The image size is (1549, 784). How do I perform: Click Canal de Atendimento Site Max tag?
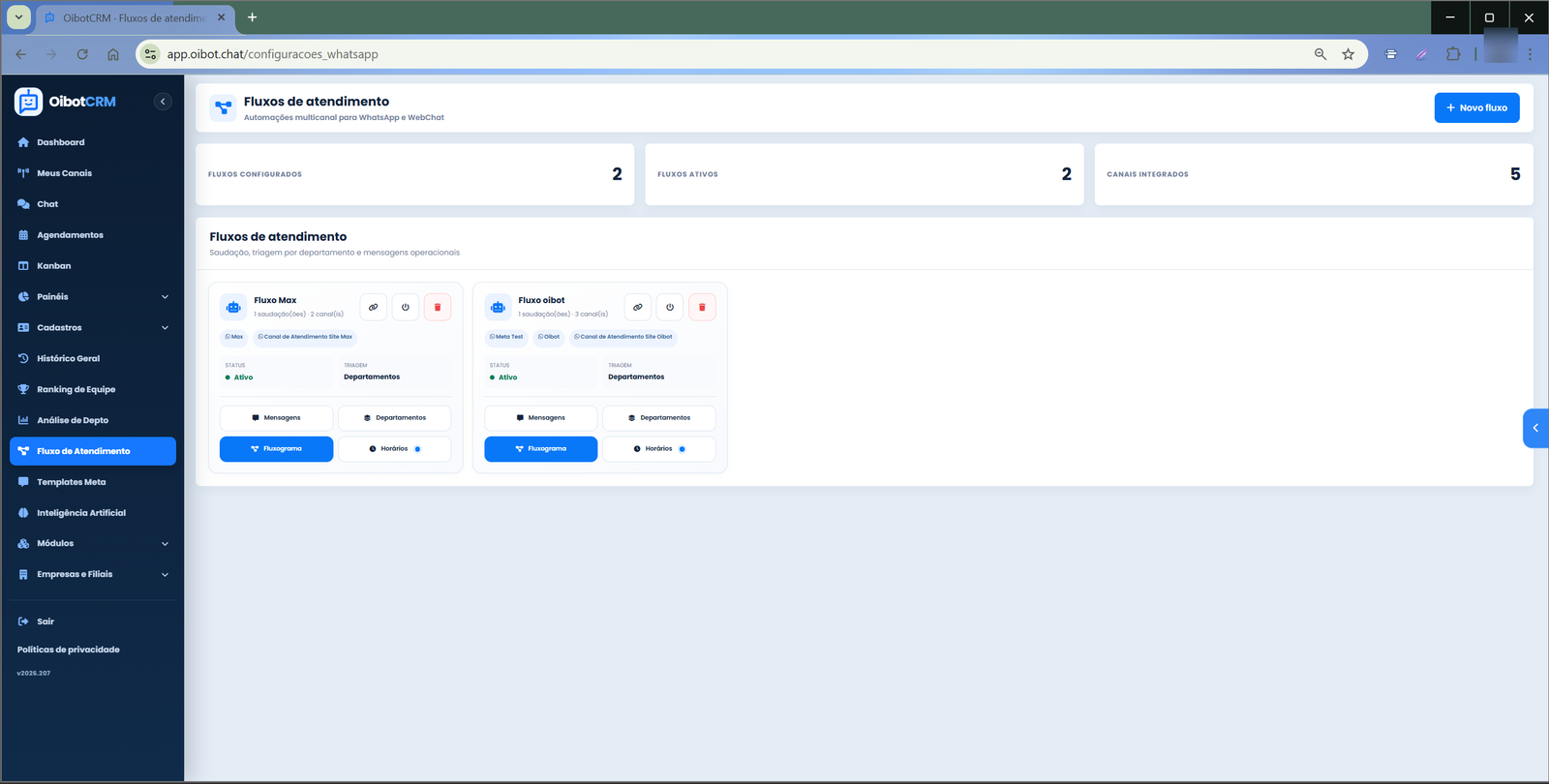pyautogui.click(x=305, y=337)
